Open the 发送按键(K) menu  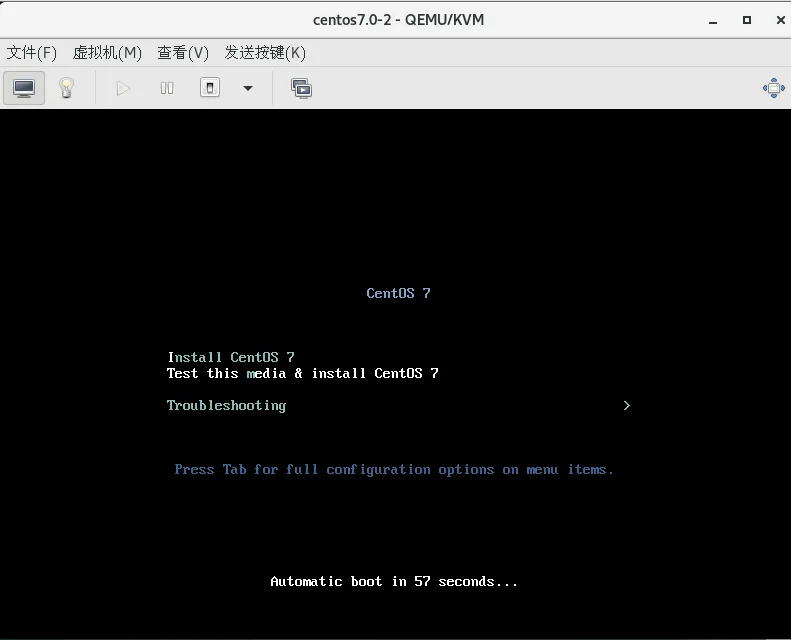(x=265, y=52)
